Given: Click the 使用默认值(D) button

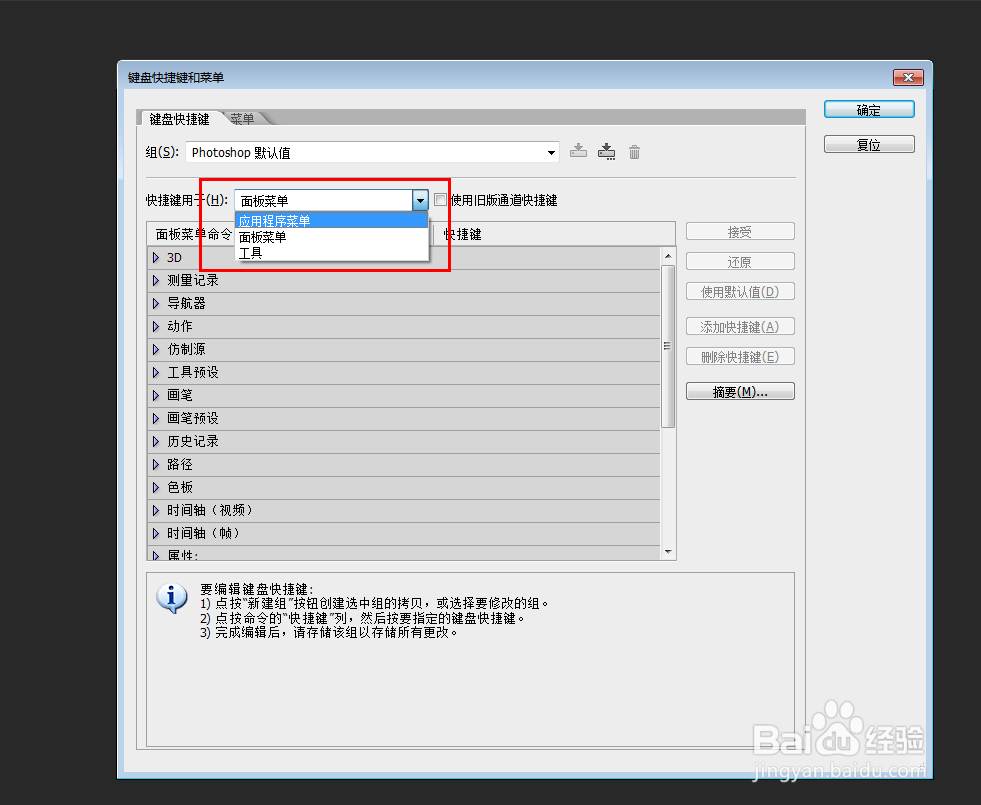Looking at the screenshot, I should pos(740,291).
